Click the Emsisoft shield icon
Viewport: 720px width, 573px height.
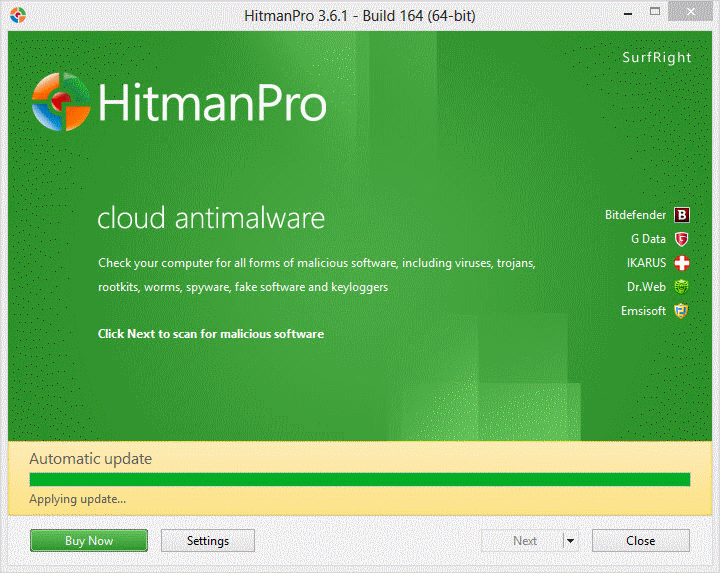[682, 311]
